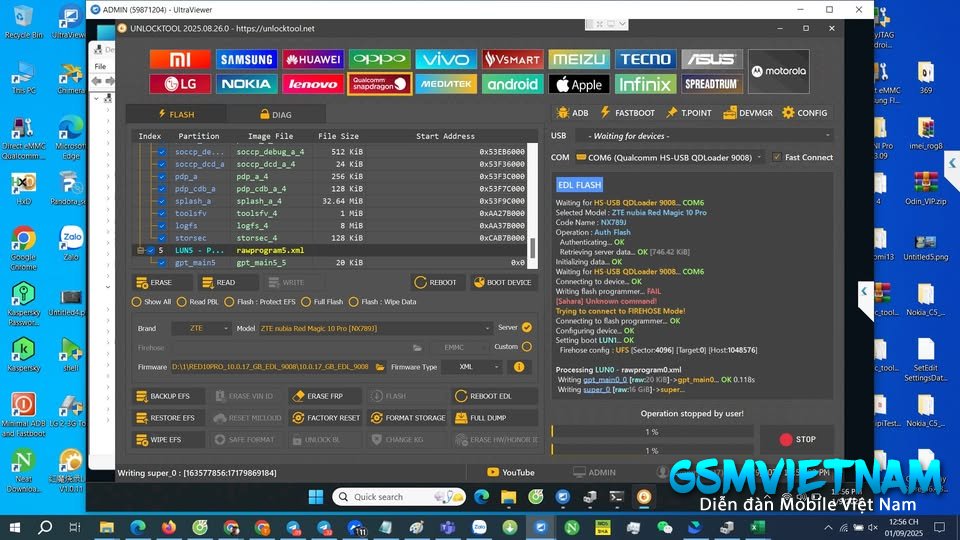Switch to the FLASH tab
This screenshot has height=540, width=960.
(x=176, y=114)
